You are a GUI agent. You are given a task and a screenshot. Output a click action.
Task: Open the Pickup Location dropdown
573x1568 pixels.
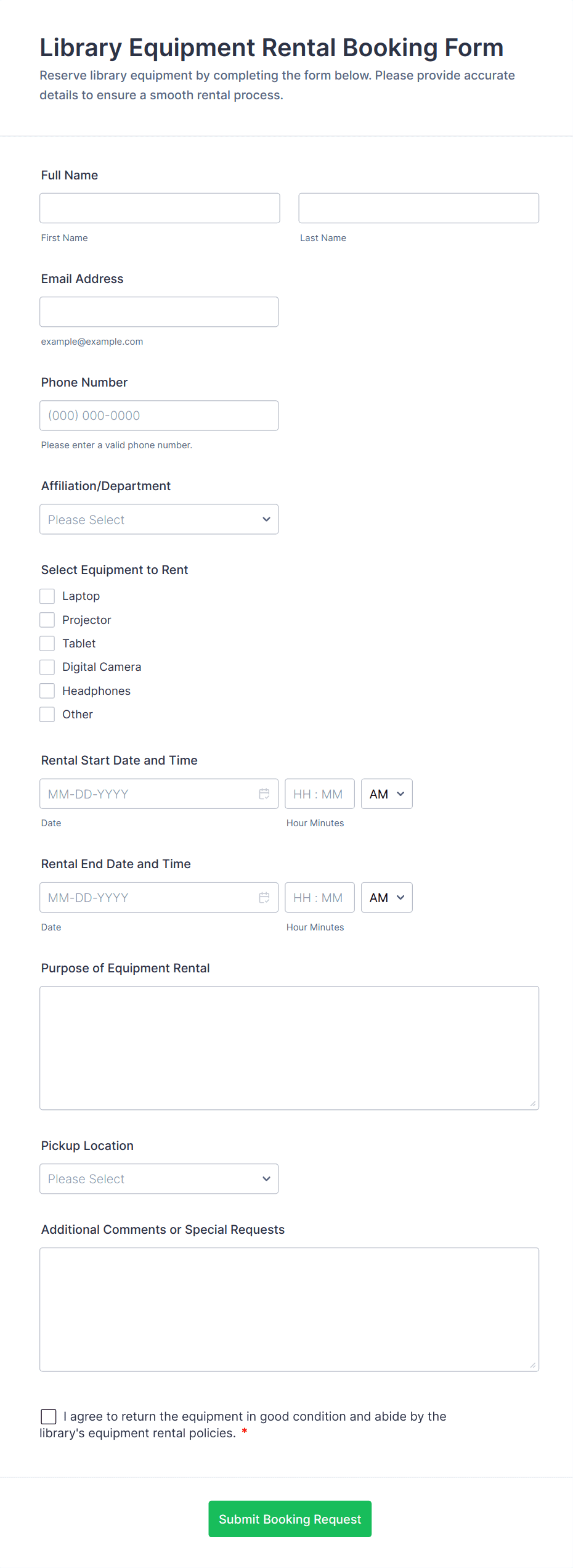click(159, 1178)
